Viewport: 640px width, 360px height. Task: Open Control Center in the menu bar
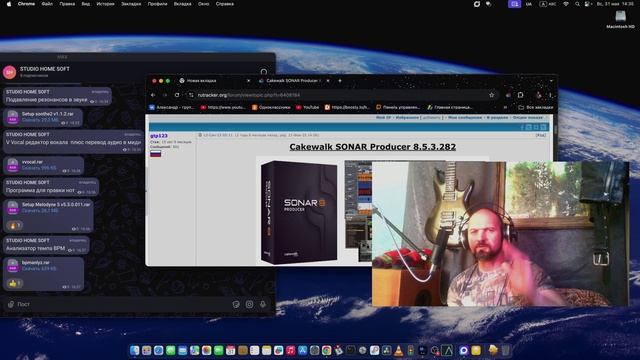[x=588, y=4]
